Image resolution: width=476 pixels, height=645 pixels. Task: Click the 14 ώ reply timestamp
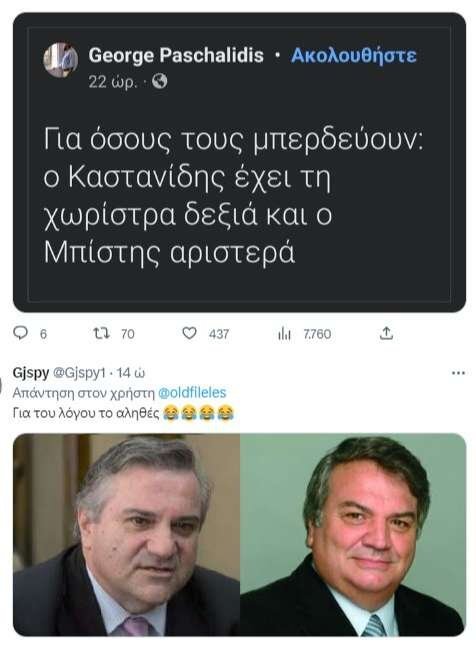[x=130, y=373]
